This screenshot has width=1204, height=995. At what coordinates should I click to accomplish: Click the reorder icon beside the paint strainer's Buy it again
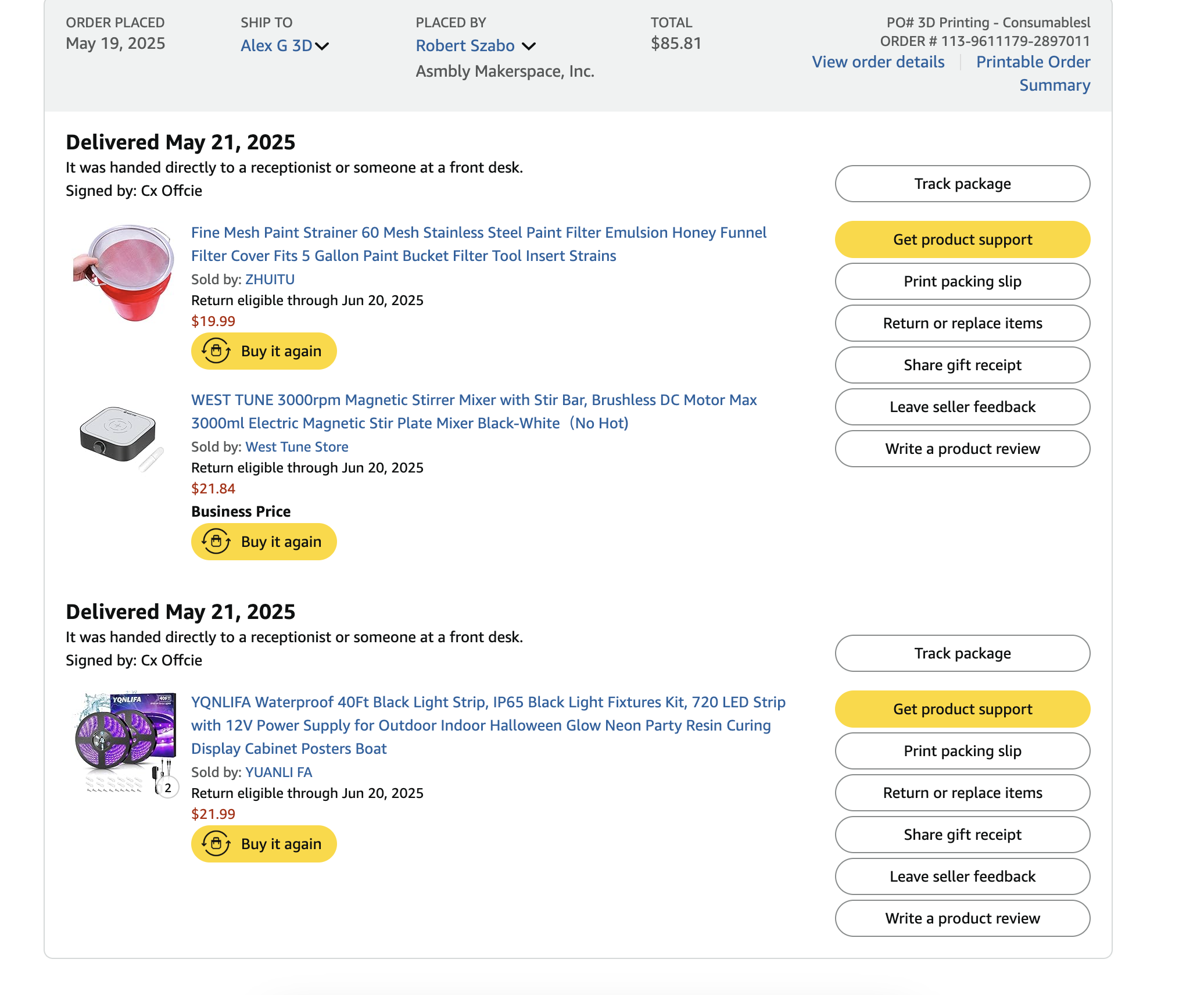tap(216, 351)
